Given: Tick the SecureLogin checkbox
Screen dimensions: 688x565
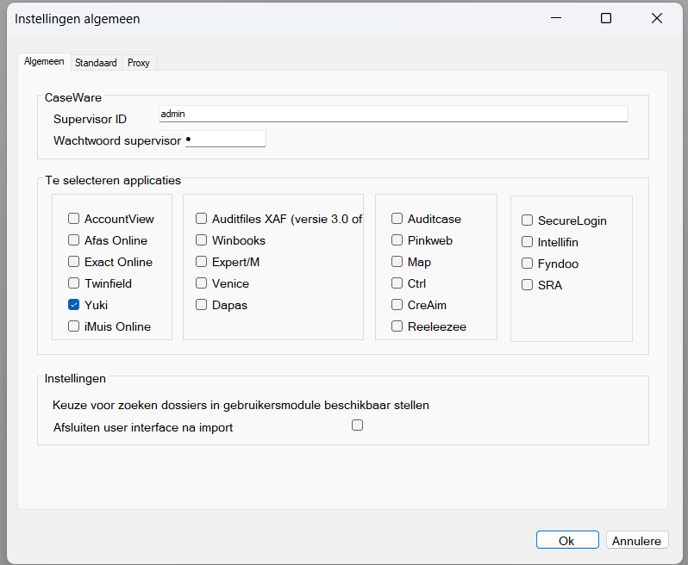Looking at the screenshot, I should 527,220.
